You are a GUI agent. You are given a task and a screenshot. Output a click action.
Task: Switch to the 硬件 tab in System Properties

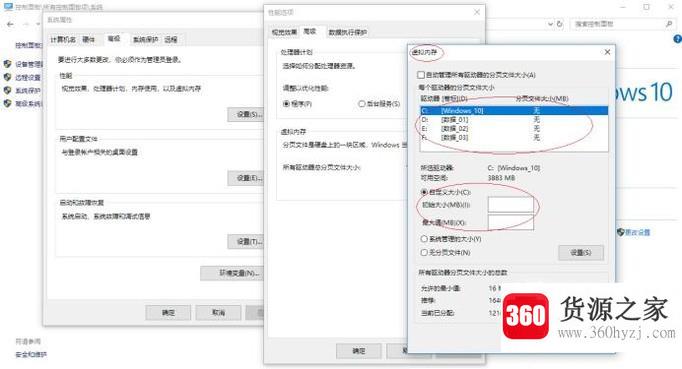click(x=89, y=40)
